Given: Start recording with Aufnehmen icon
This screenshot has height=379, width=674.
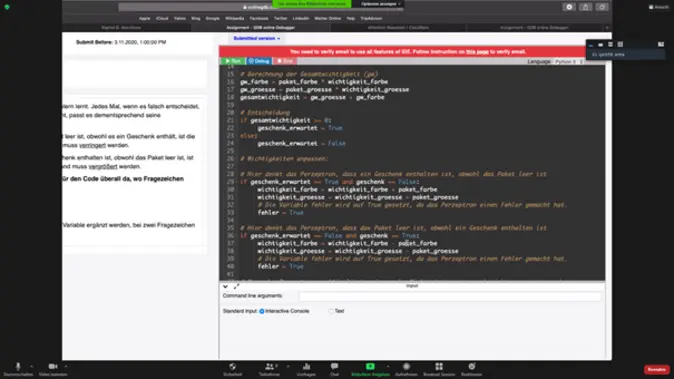Looking at the screenshot, I should (406, 367).
